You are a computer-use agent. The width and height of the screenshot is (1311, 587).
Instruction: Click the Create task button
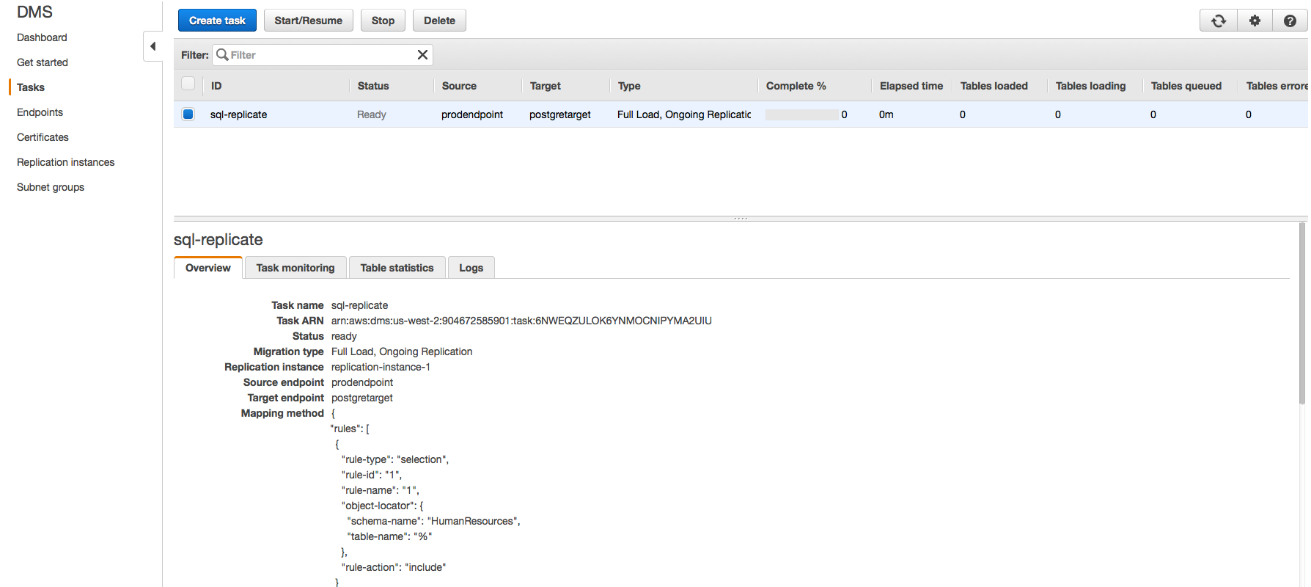(216, 19)
